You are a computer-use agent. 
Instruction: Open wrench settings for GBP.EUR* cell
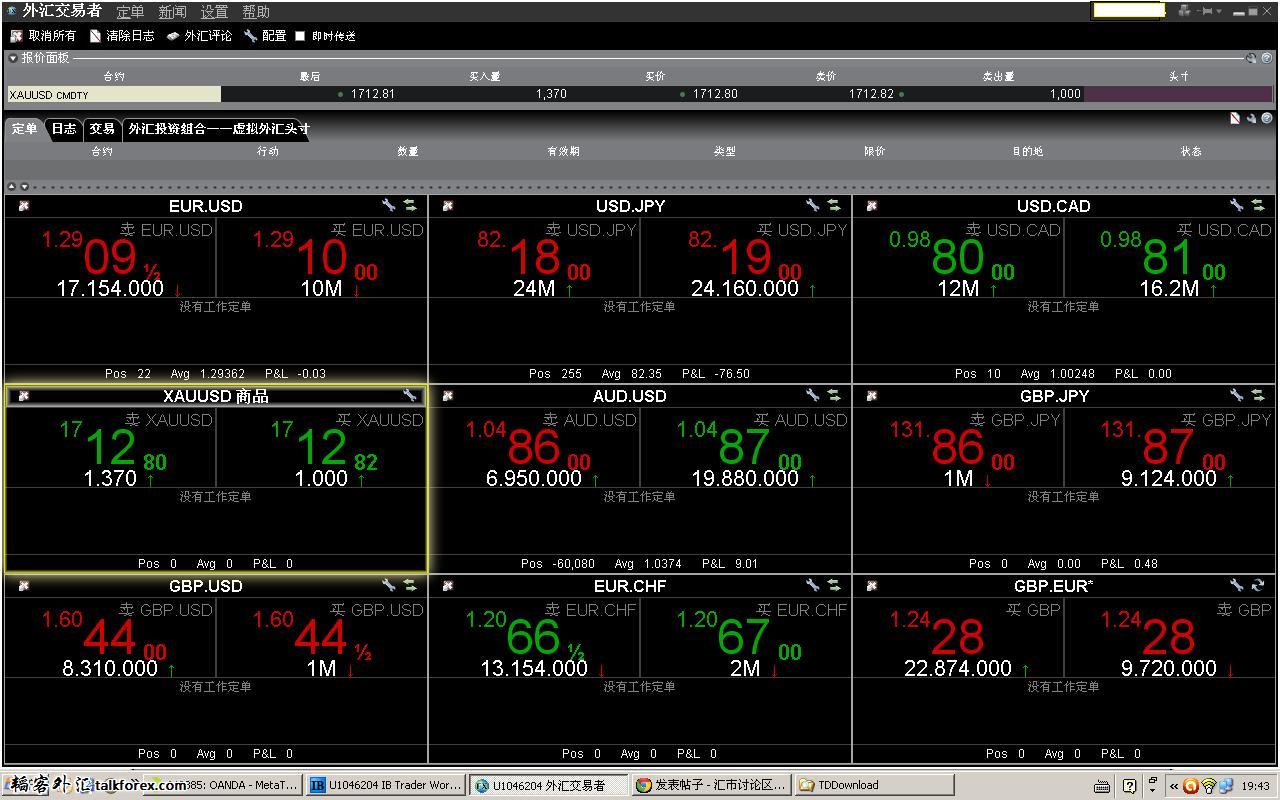click(1236, 585)
